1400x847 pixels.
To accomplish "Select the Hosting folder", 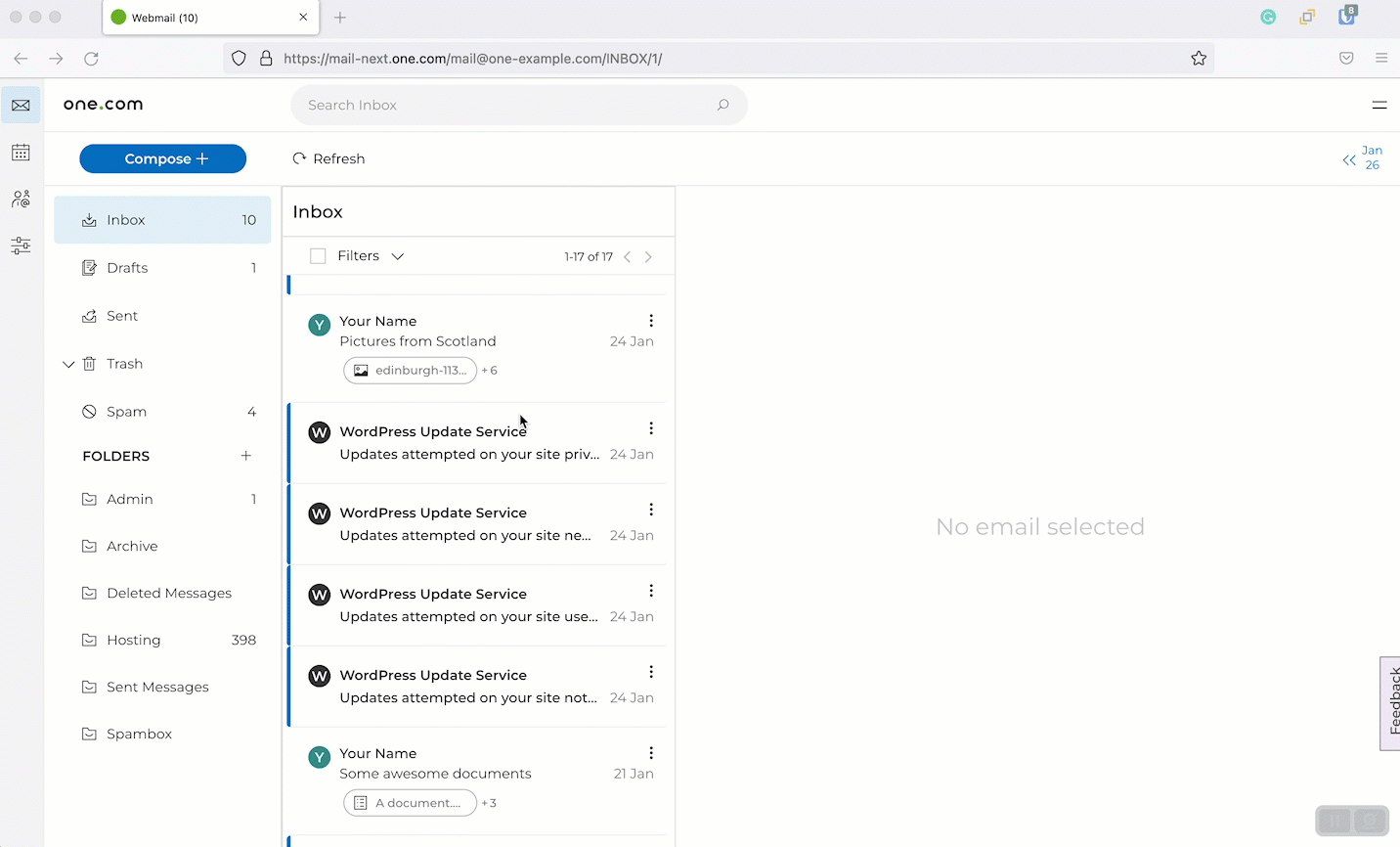I will pyautogui.click(x=134, y=641).
